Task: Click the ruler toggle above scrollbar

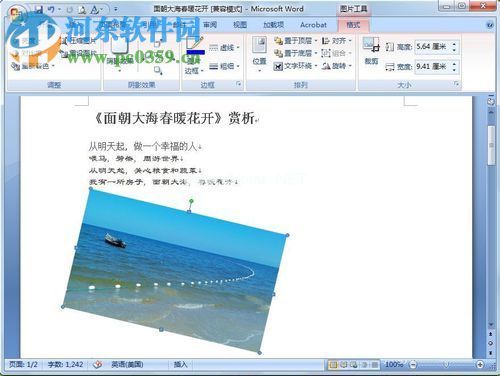Action: (x=491, y=101)
